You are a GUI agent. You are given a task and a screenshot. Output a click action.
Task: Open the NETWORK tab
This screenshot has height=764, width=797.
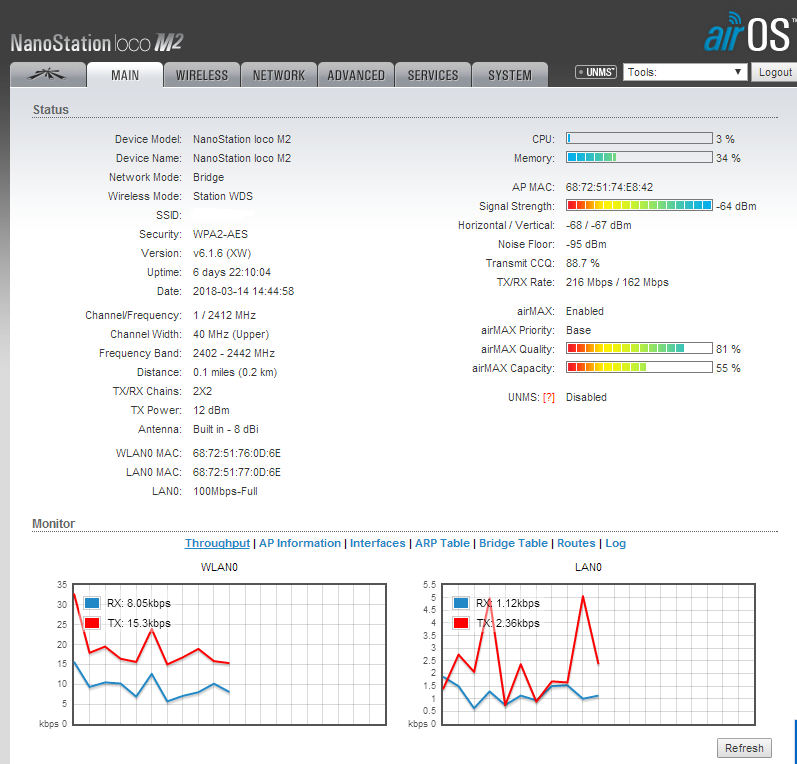pyautogui.click(x=279, y=75)
